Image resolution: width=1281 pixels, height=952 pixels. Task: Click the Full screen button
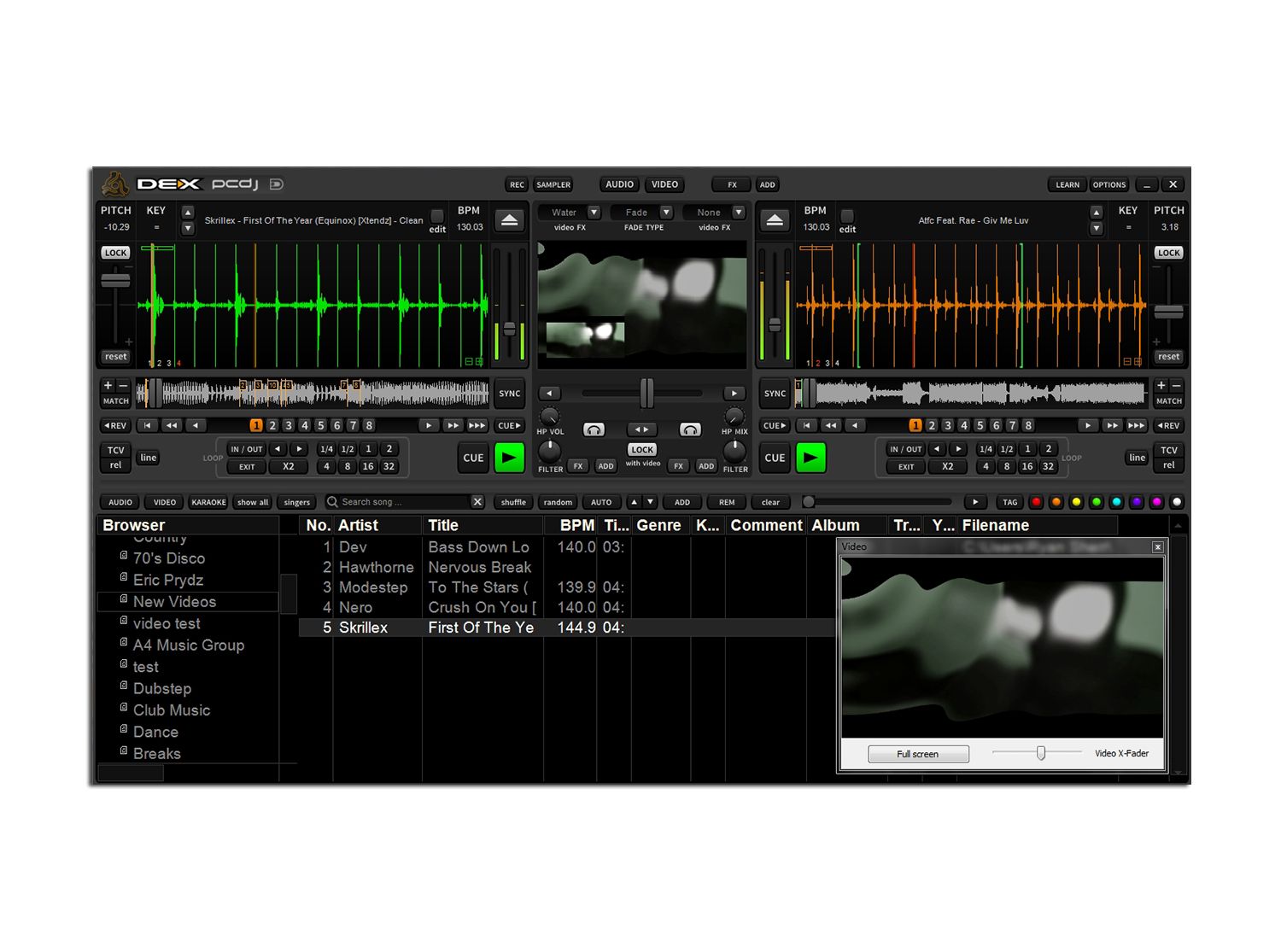[918, 754]
